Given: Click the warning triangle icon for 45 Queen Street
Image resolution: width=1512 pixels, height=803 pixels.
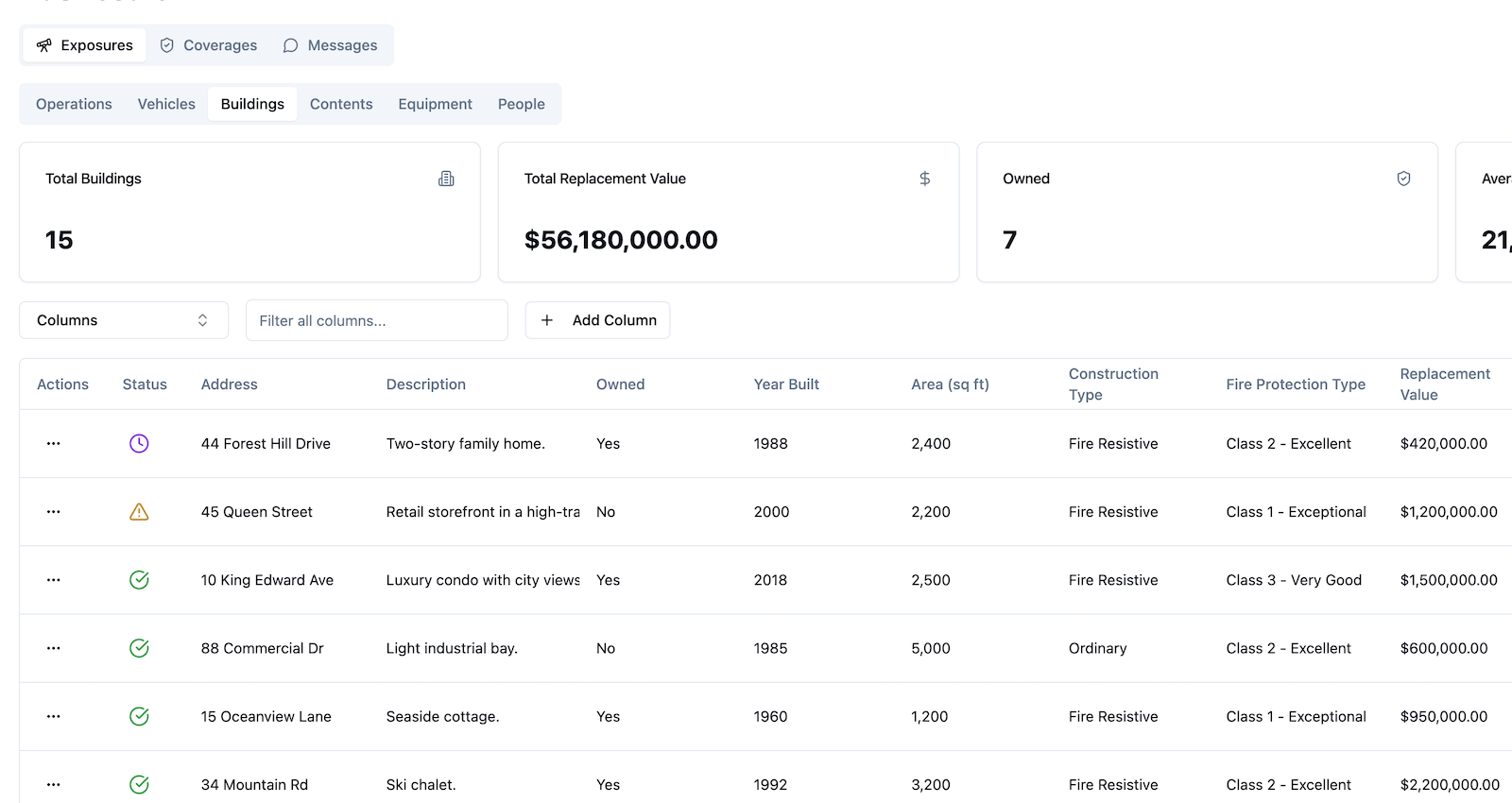Looking at the screenshot, I should pos(139,512).
